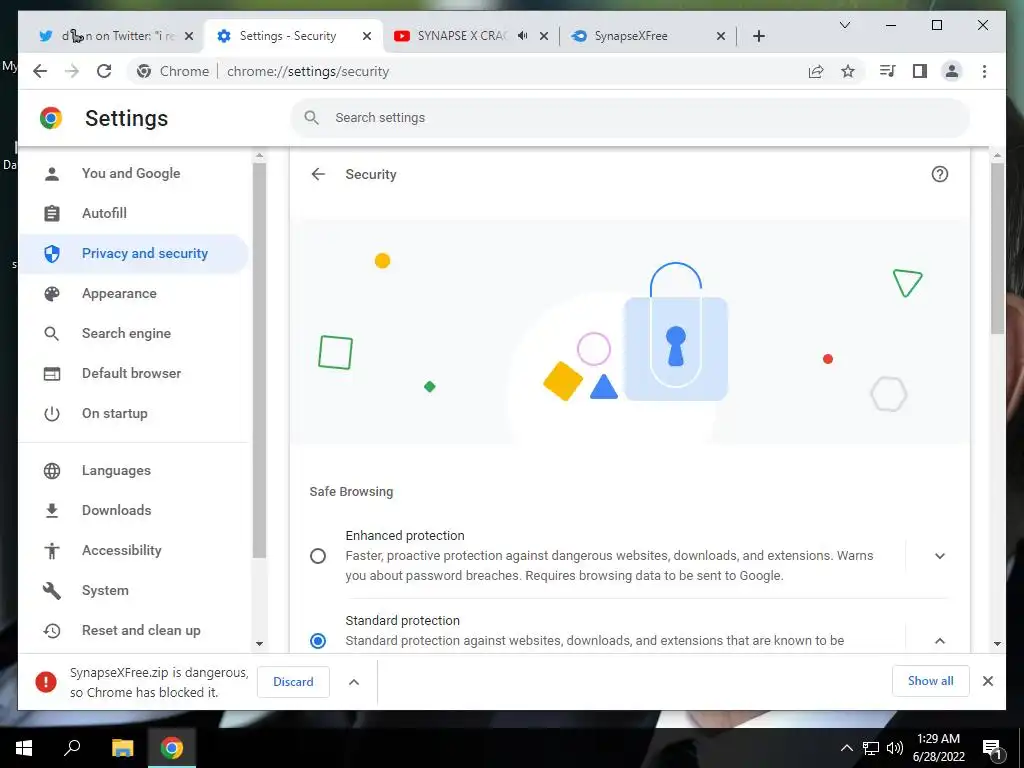Reload the current page
Viewport: 1024px width, 768px height.
(x=104, y=71)
